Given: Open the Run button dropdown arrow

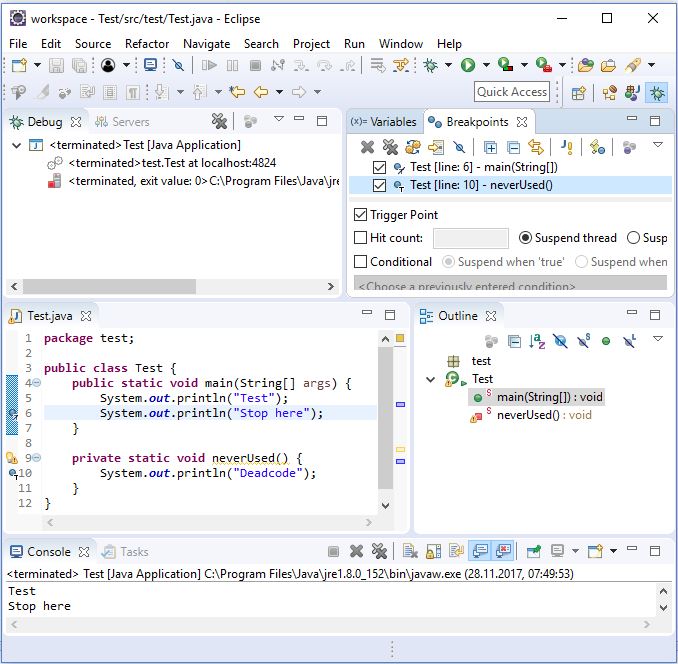Looking at the screenshot, I should 486,65.
